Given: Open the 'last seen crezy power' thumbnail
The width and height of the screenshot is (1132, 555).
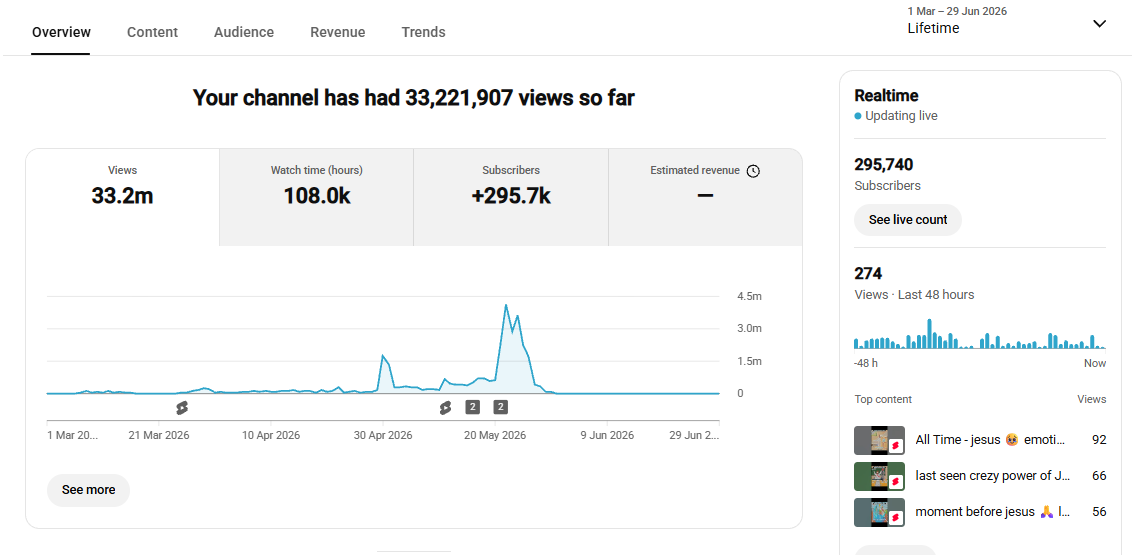Looking at the screenshot, I should coord(879,476).
